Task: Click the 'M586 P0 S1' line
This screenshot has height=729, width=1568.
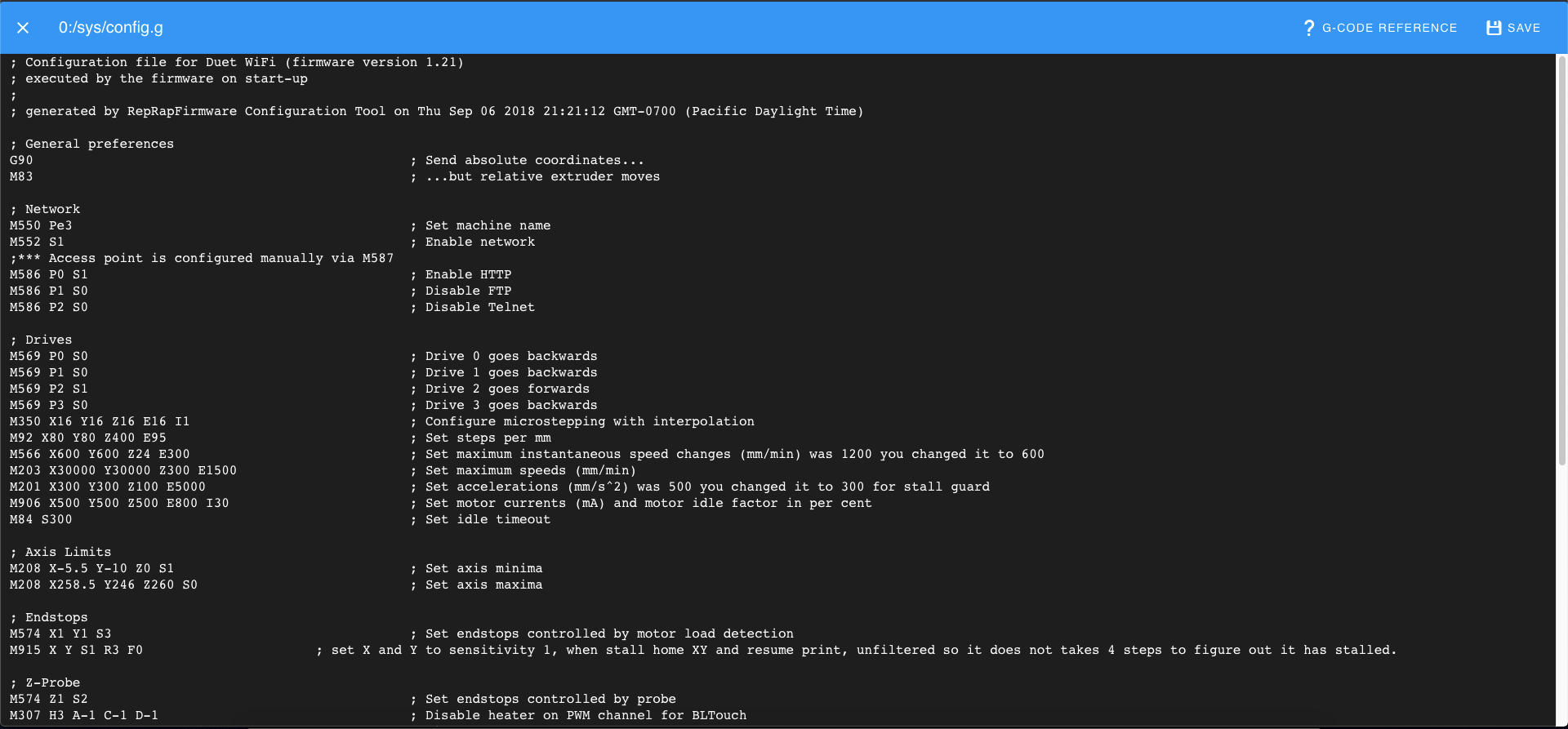Action: tap(49, 274)
